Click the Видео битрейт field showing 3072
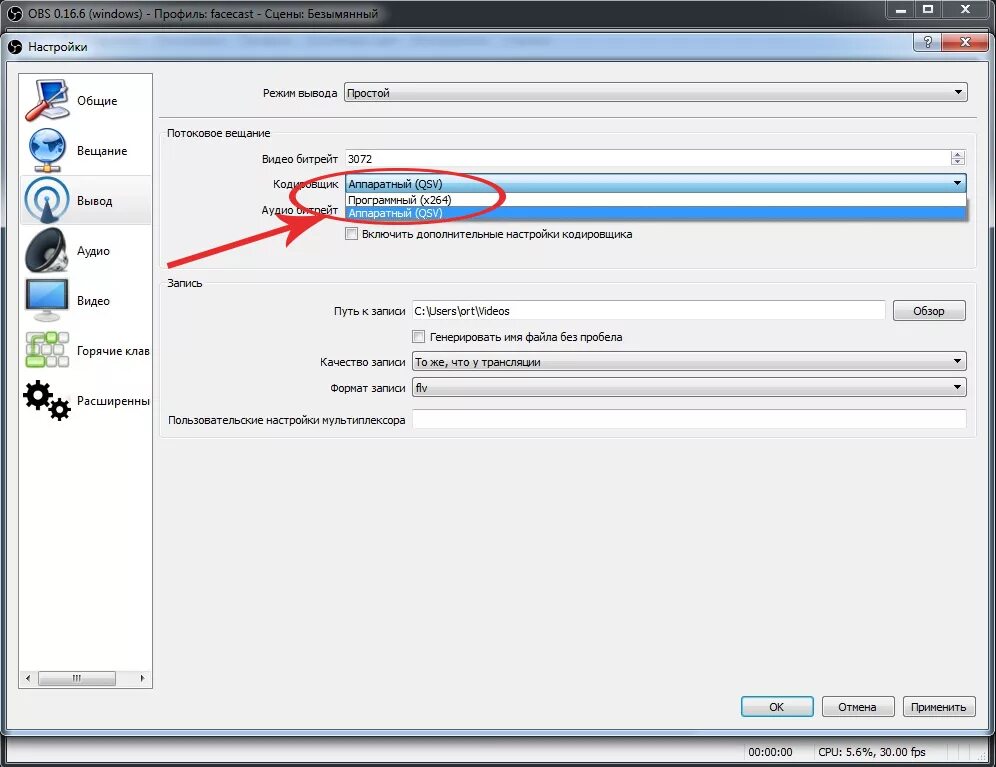 (647, 159)
